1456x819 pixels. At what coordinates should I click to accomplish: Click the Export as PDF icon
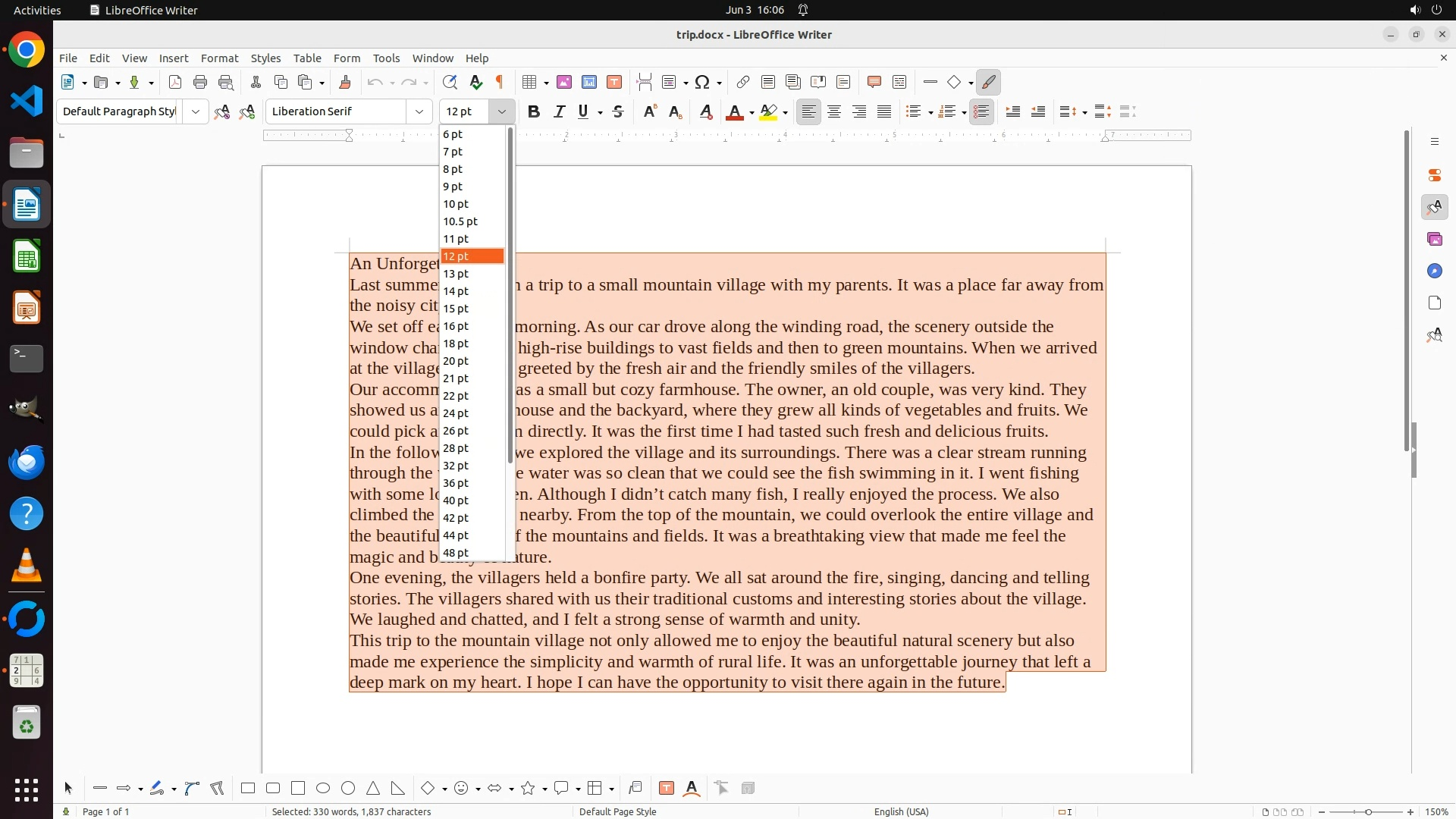(175, 82)
